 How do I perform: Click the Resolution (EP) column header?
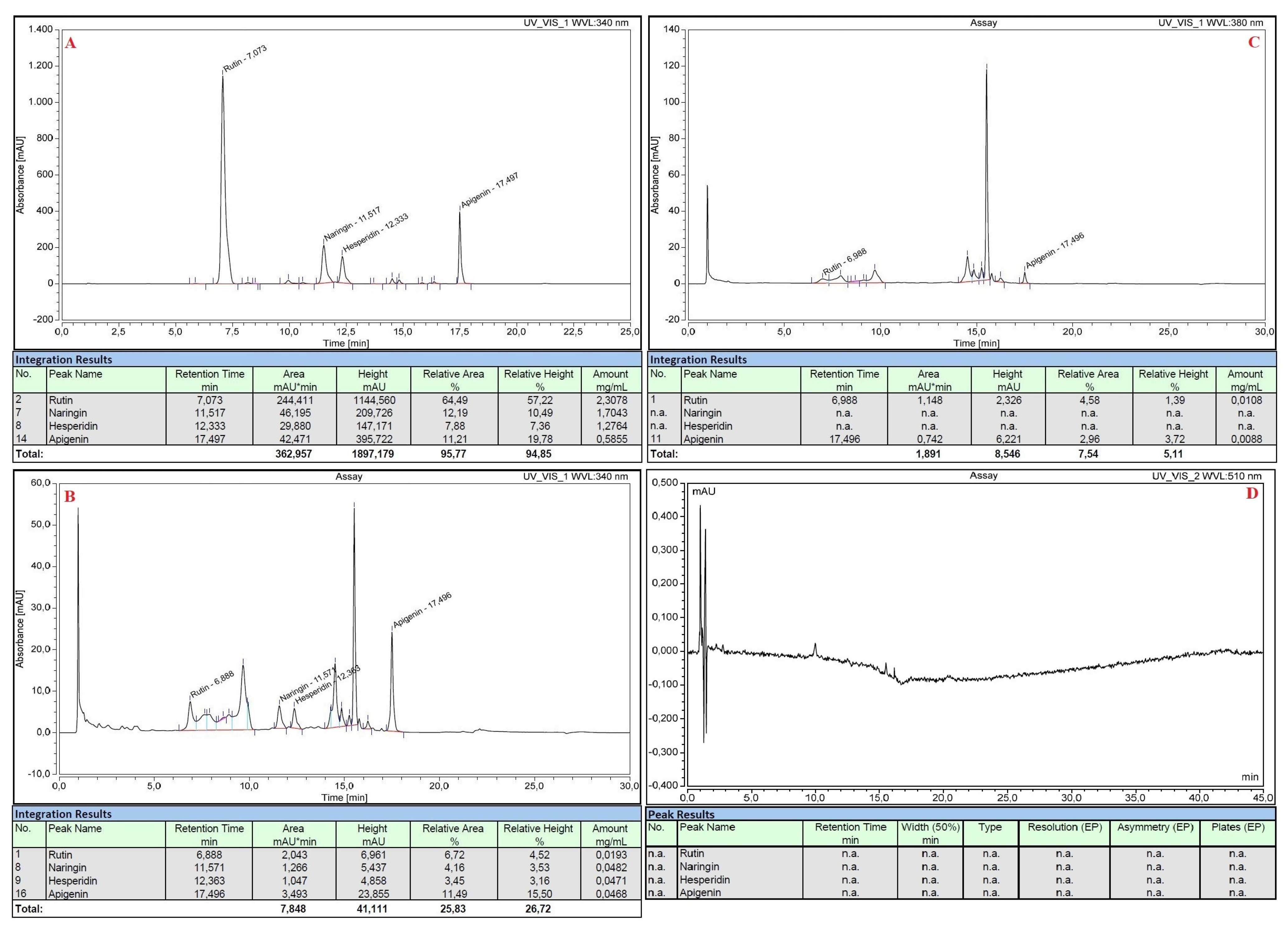(1064, 827)
